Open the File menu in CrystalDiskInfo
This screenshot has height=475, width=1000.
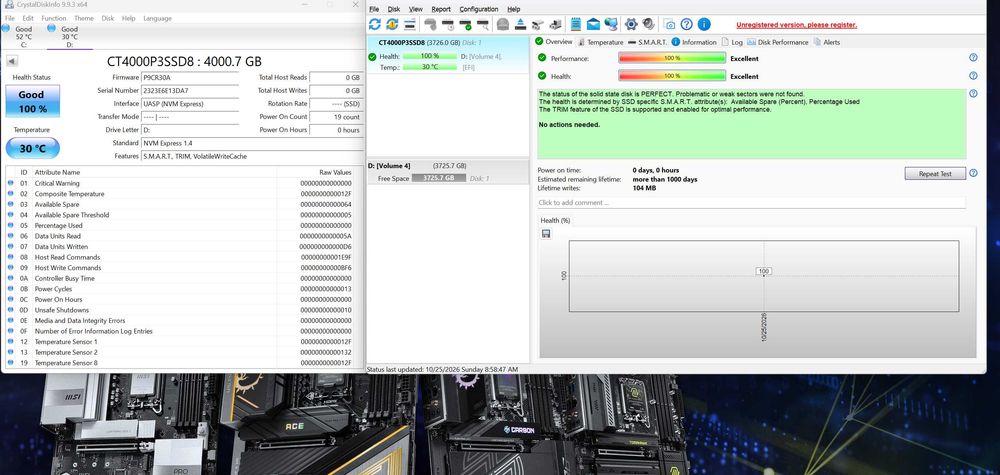[x=10, y=18]
